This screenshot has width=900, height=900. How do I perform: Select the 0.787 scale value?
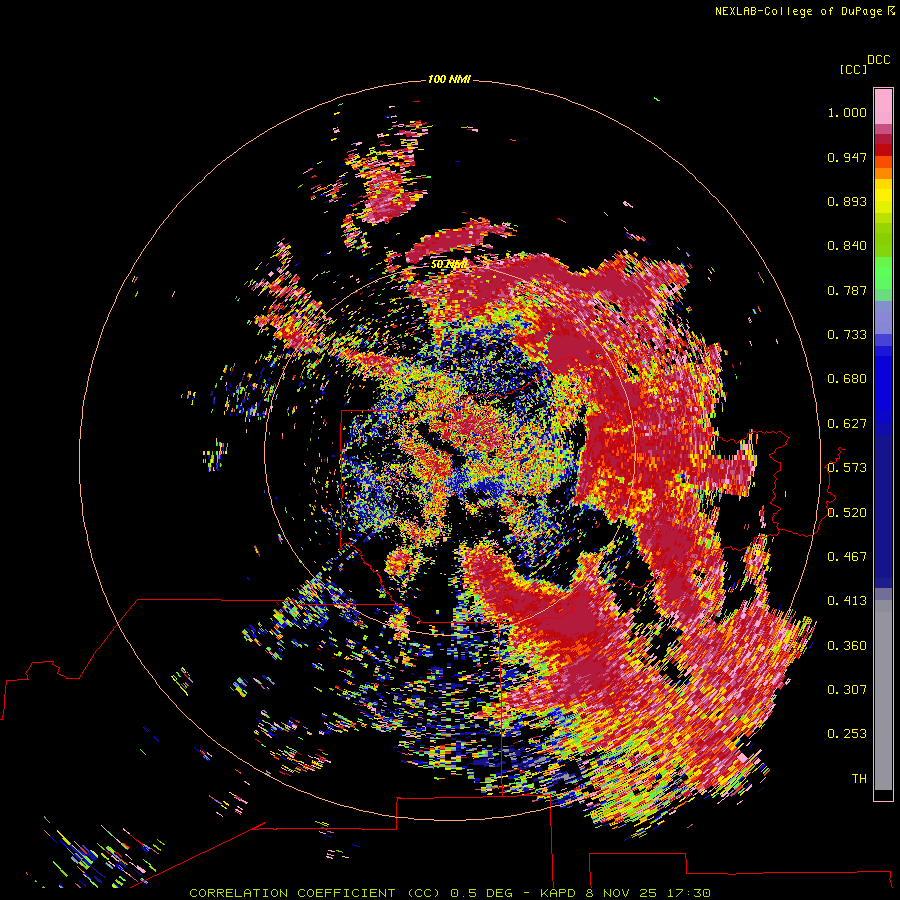click(x=847, y=290)
